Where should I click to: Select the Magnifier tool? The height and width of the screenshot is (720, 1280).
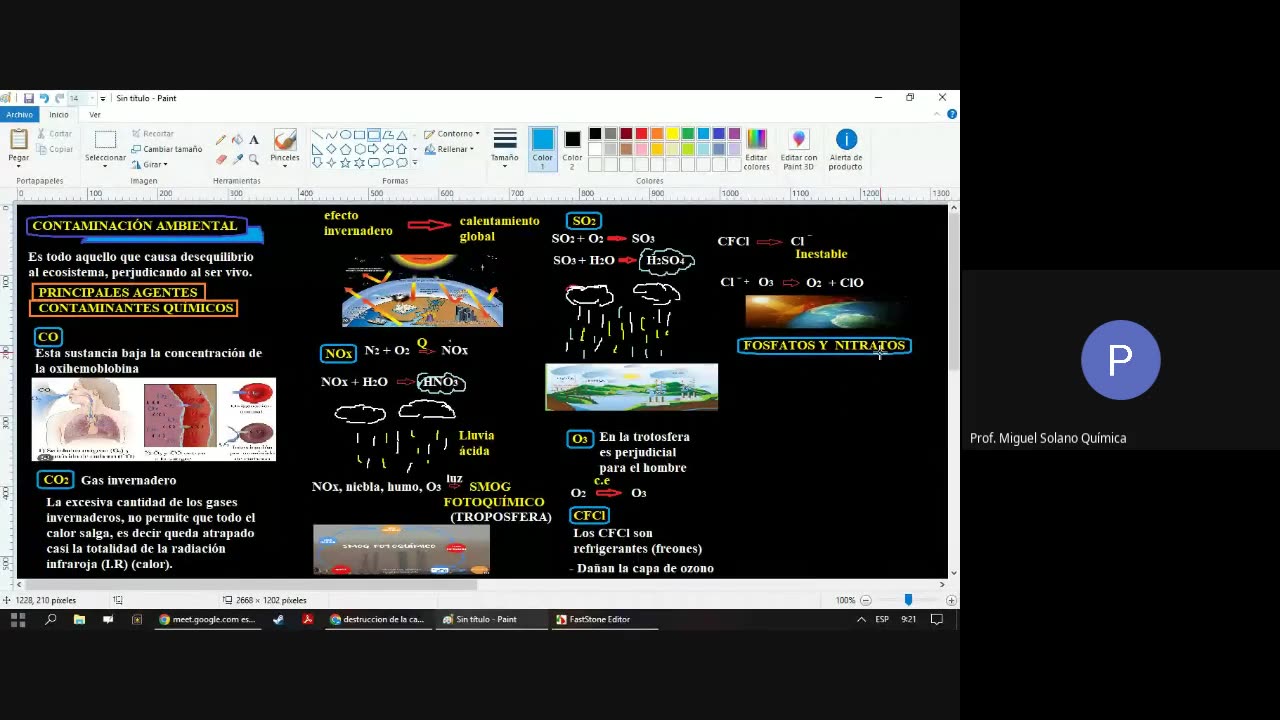coord(254,159)
